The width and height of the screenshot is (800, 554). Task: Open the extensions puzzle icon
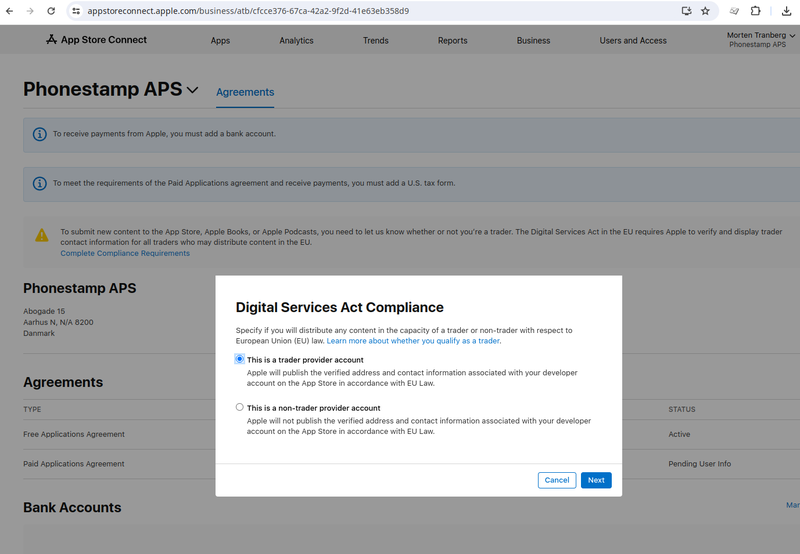(756, 11)
